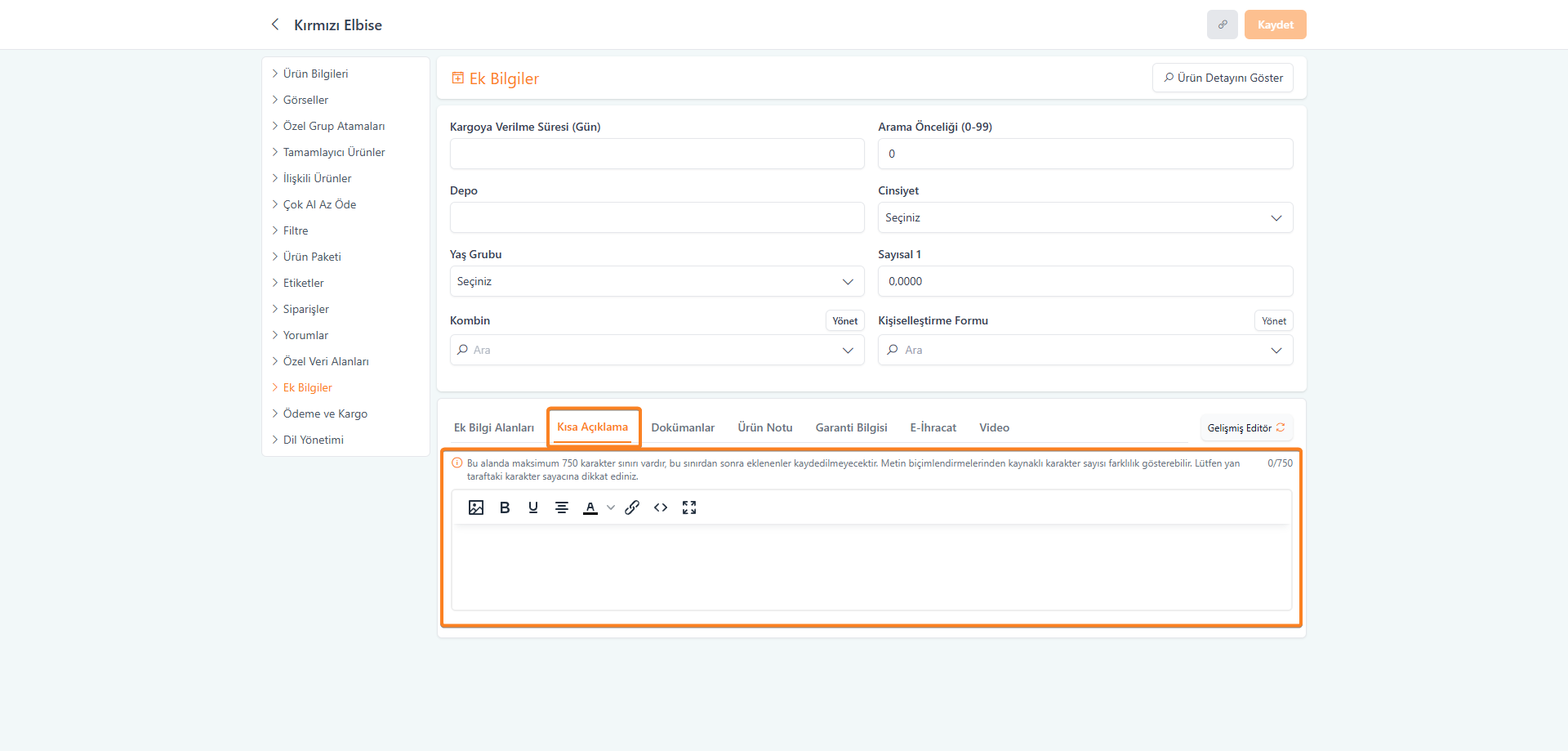The height and width of the screenshot is (751, 1568).
Task: Click the link icon button near Kaydet
Action: pos(1222,25)
